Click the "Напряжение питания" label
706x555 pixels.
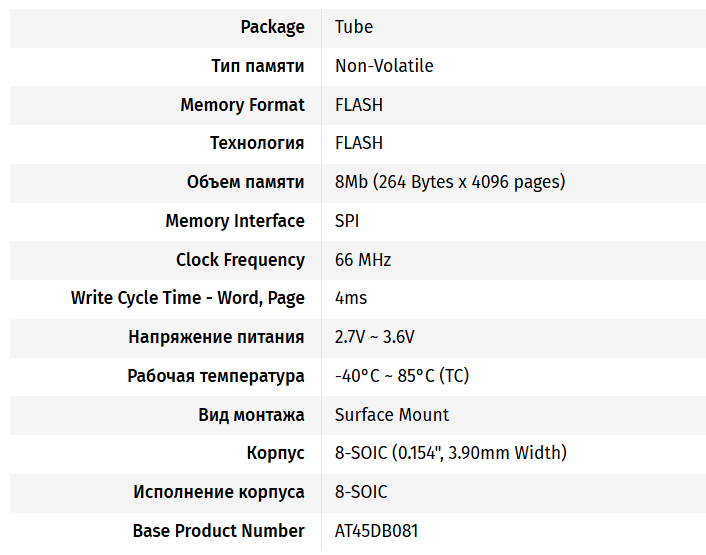(x=216, y=337)
